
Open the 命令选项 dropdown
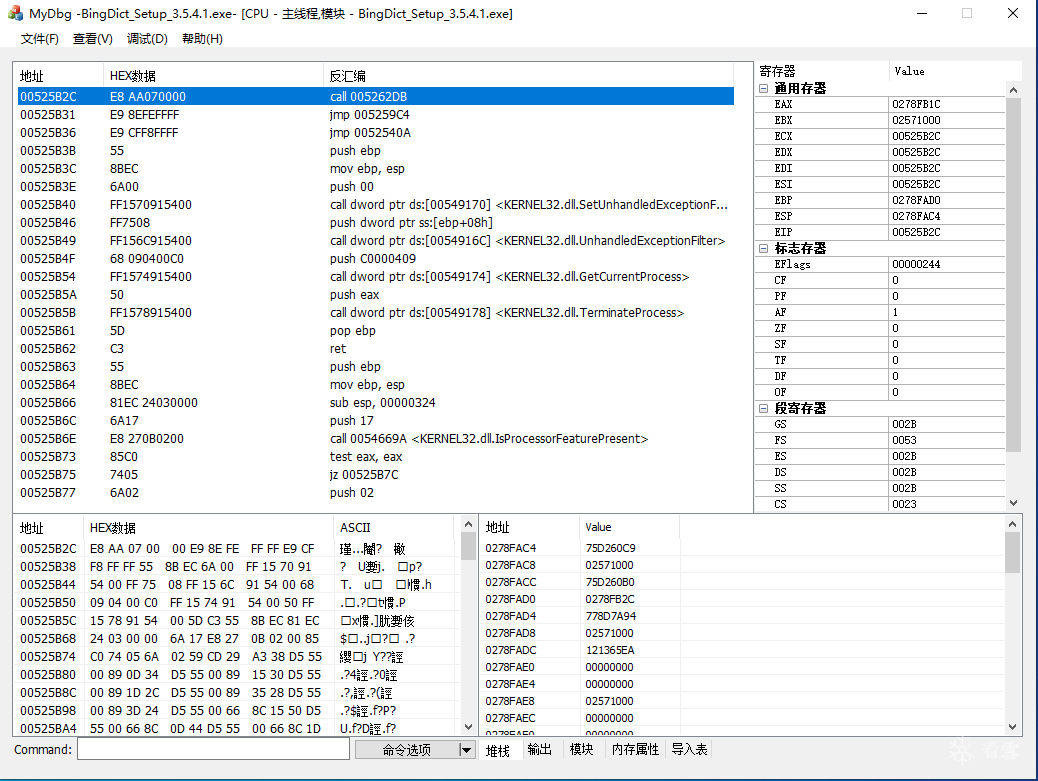pos(466,750)
